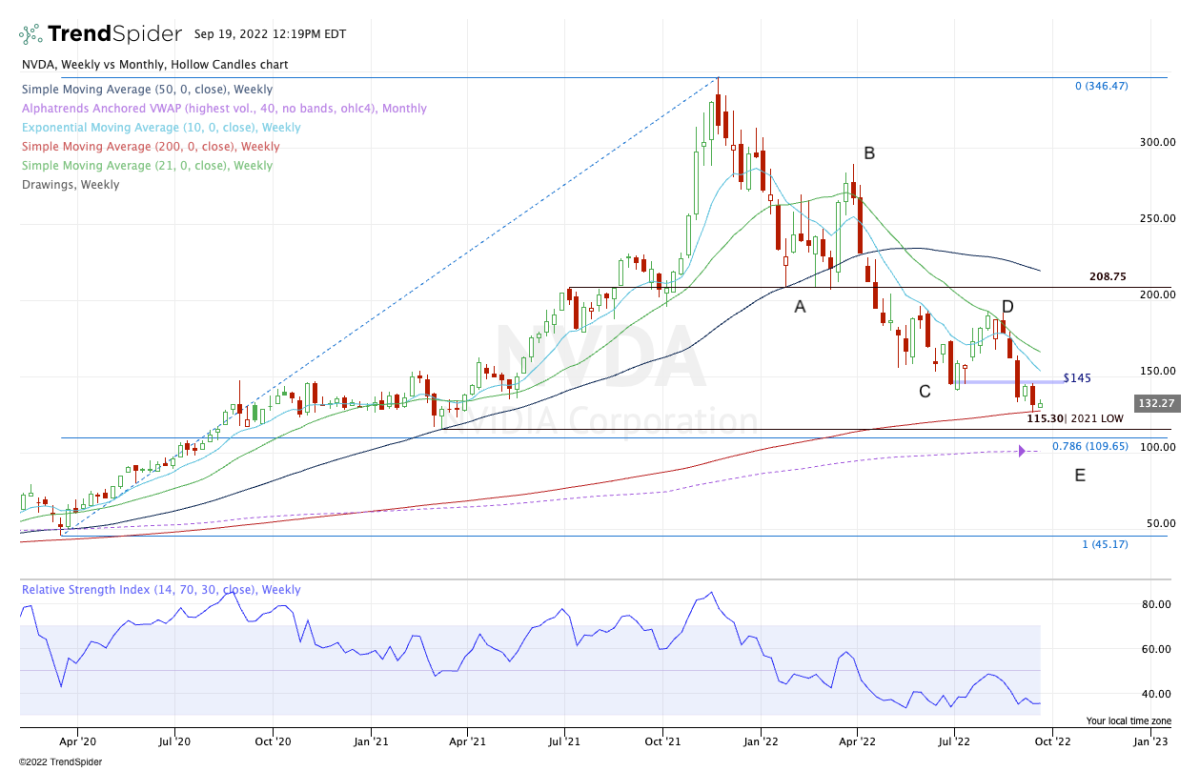Select the $145 resistance level label

point(1076,378)
